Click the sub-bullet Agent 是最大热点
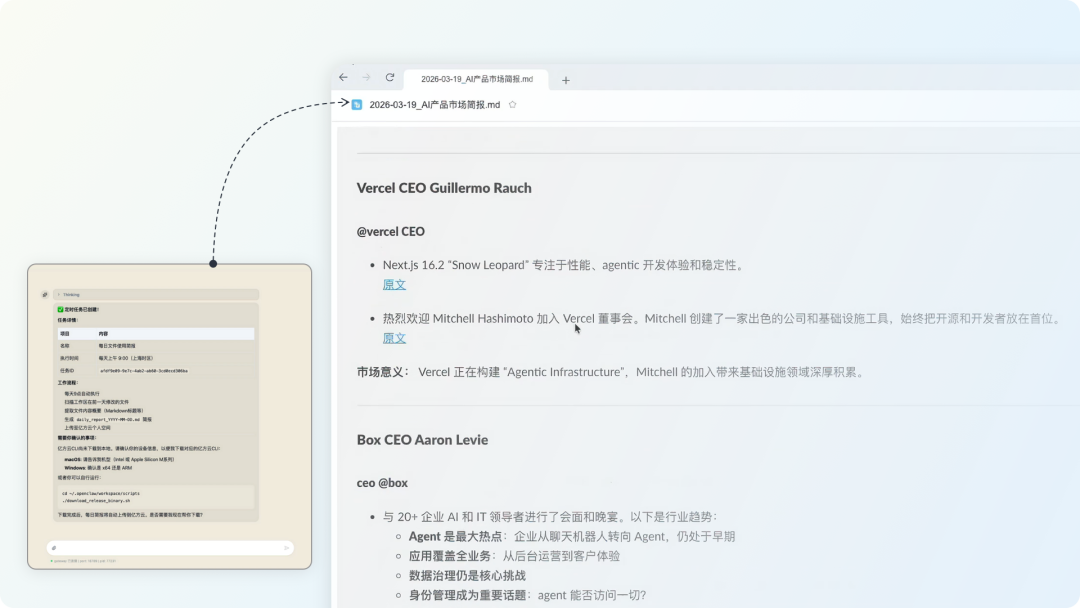 572,536
